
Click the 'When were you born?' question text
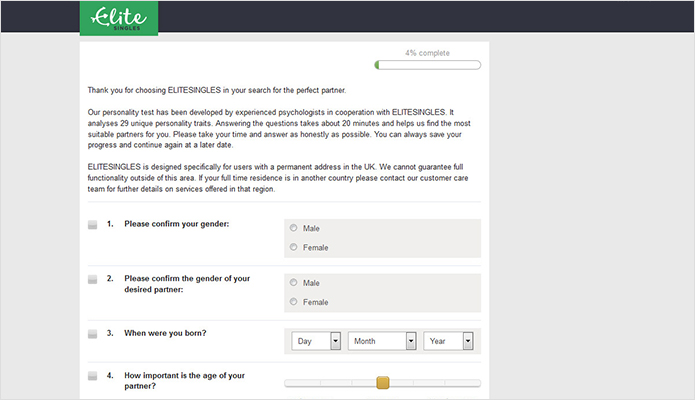[x=165, y=333]
